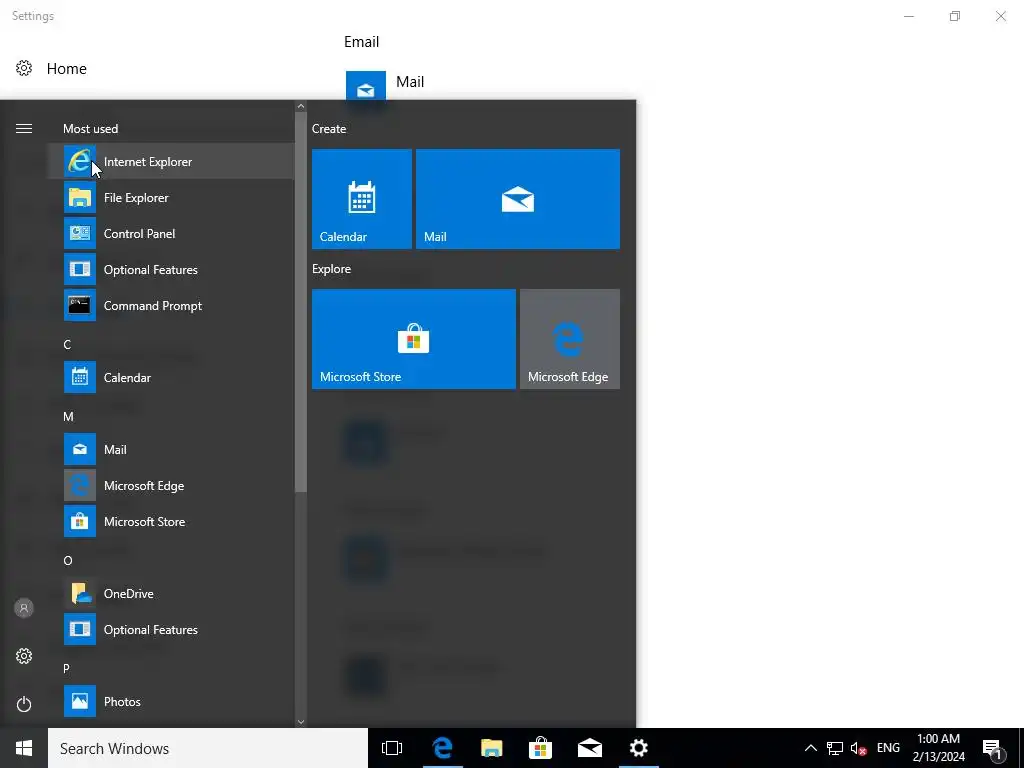The height and width of the screenshot is (768, 1024).
Task: Click the muted volume tray icon
Action: 858,748
